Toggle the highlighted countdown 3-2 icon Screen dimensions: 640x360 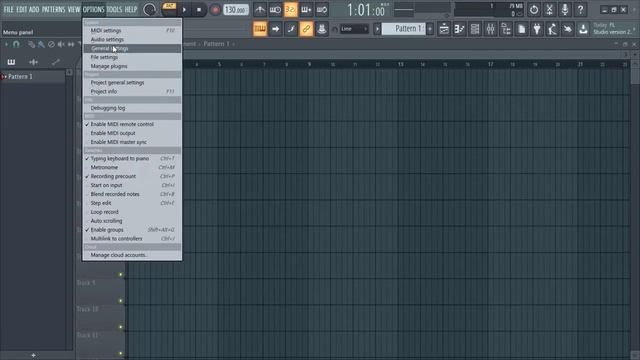pos(291,9)
